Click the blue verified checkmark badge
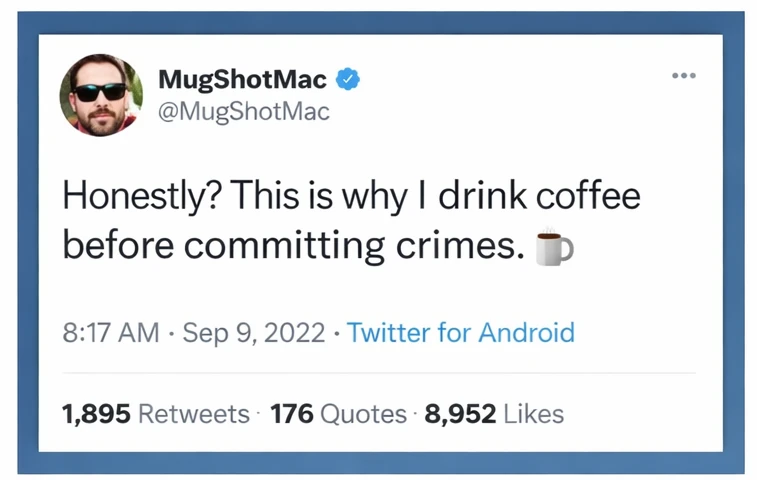This screenshot has height=480, width=757. (348, 80)
